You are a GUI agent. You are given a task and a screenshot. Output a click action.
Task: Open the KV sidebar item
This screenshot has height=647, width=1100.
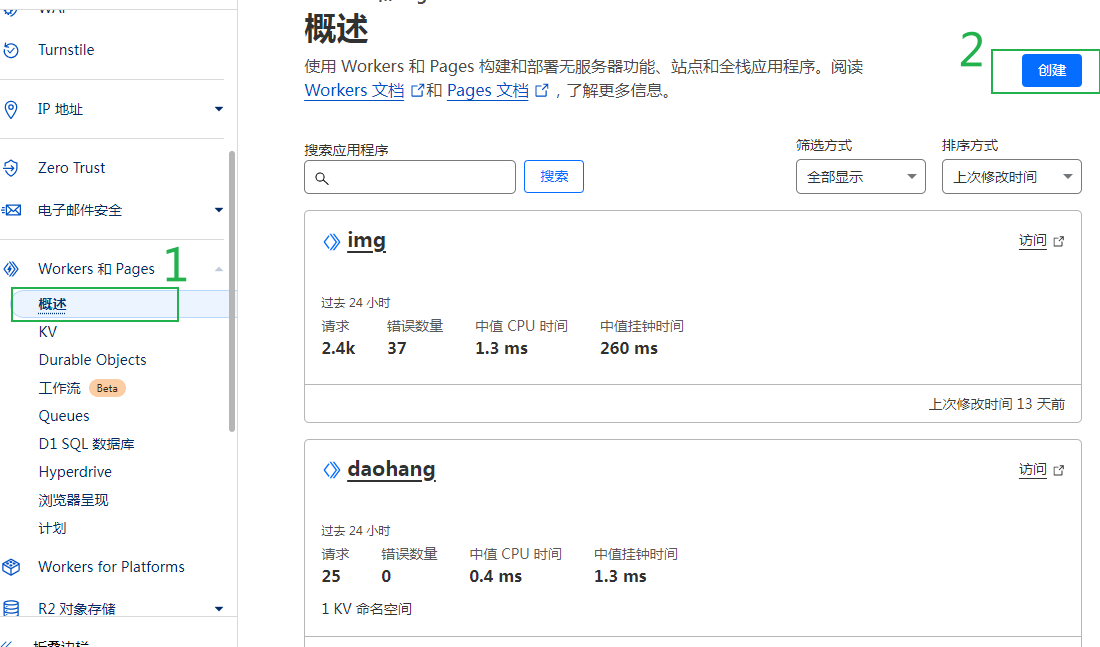pos(48,332)
